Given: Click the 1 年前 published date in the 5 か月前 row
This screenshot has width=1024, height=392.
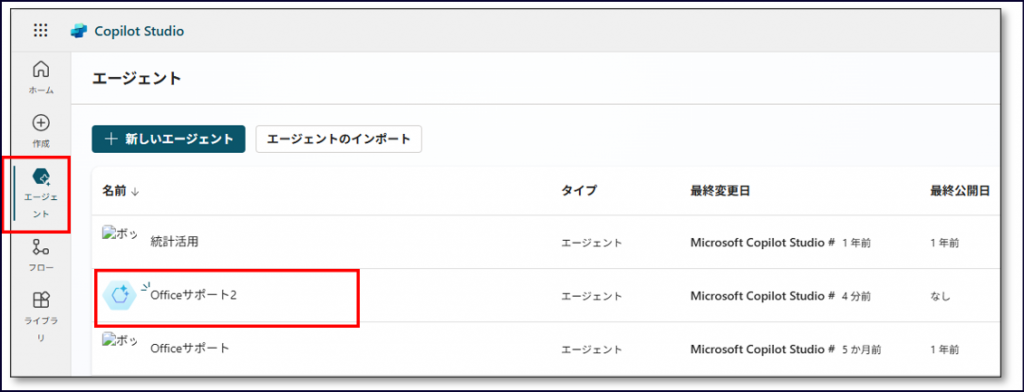Looking at the screenshot, I should (944, 350).
